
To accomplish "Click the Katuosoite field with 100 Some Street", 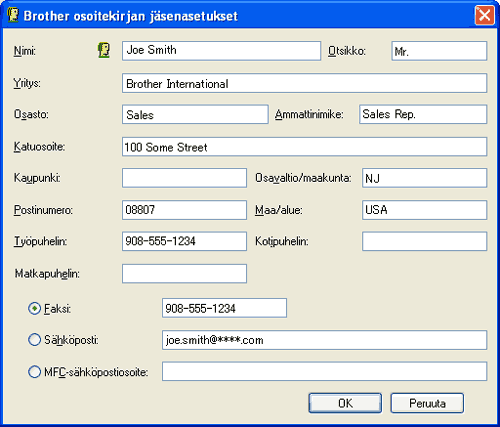I will [304, 147].
